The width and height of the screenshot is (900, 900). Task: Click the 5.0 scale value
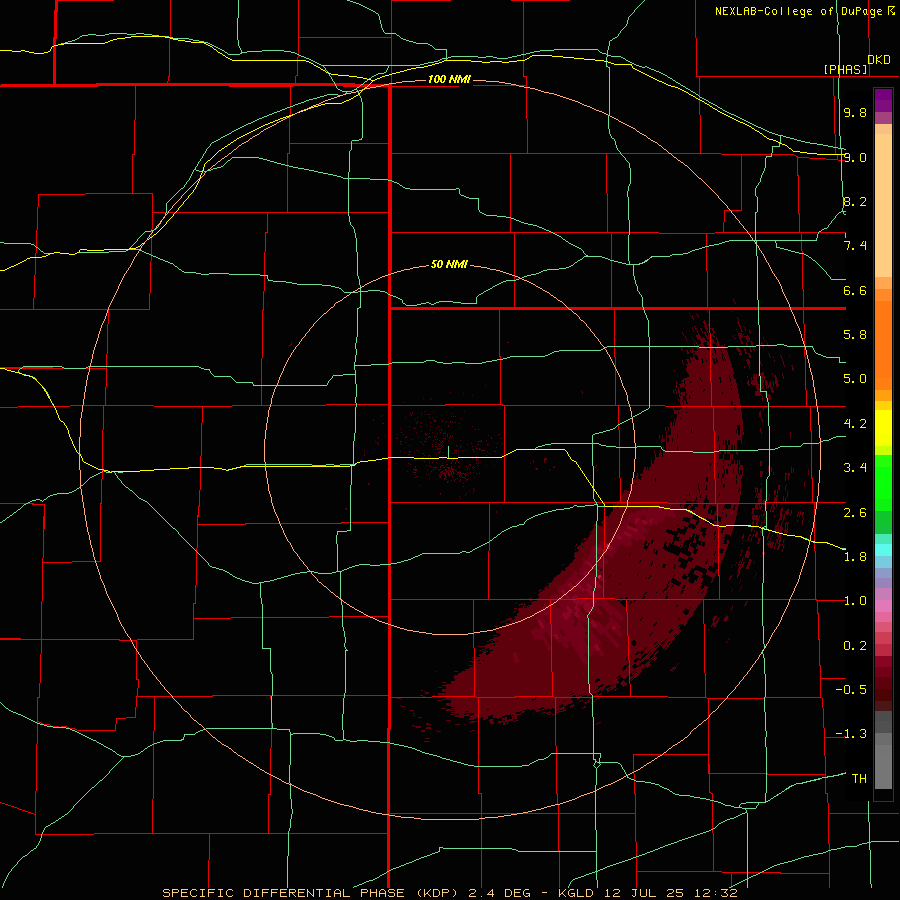(x=855, y=379)
